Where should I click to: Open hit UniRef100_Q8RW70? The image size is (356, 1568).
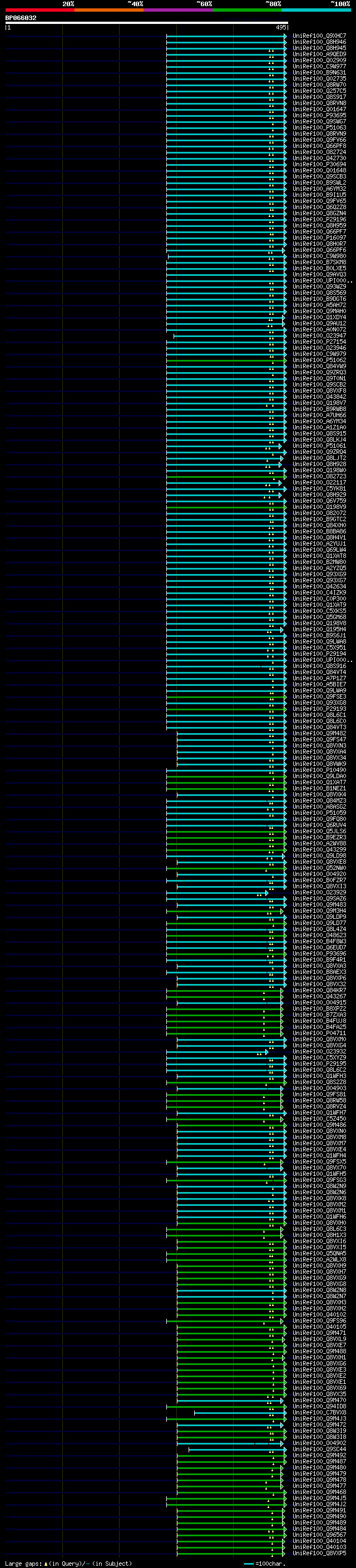coord(319,85)
